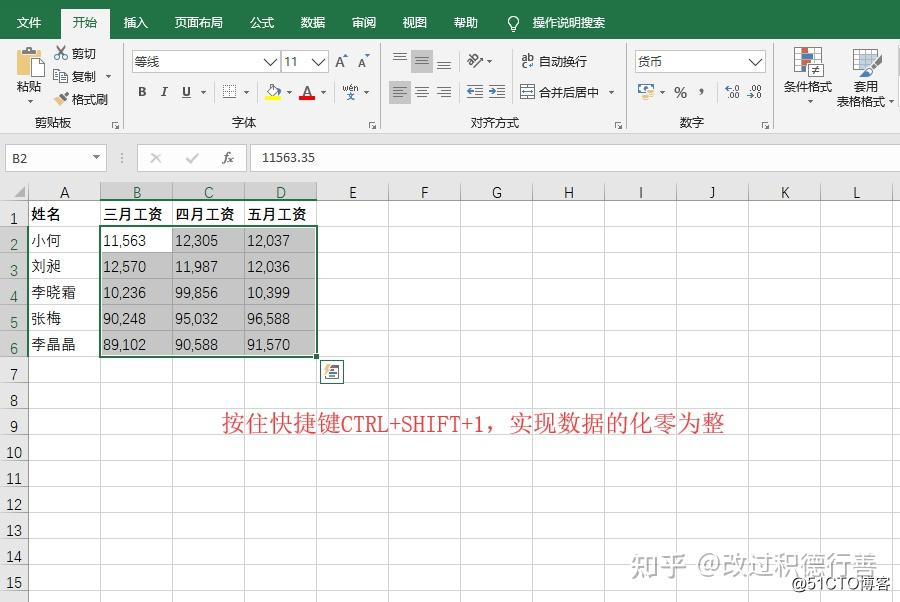Expand the font size dropdown
This screenshot has width=900, height=602.
[317, 60]
